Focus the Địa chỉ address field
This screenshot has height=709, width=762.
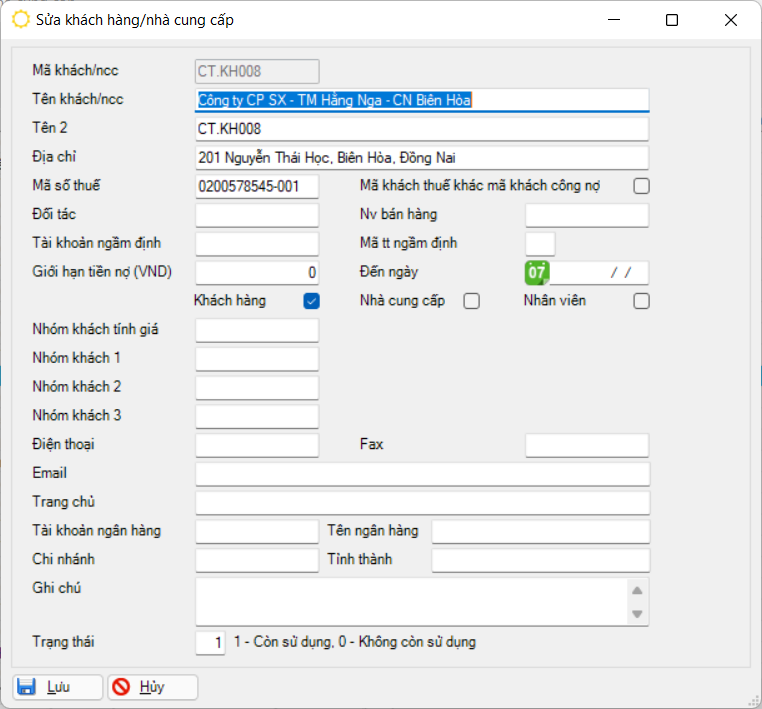pyautogui.click(x=422, y=158)
